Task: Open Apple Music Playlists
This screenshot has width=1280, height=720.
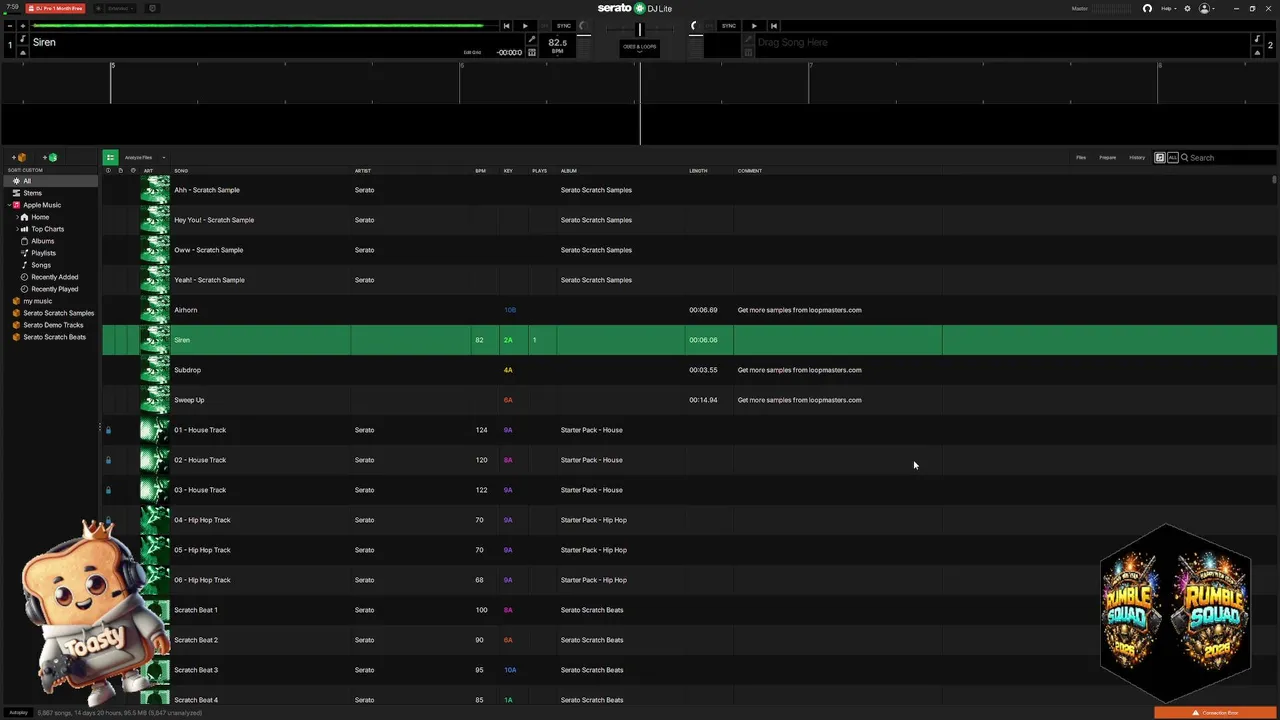Action: 43,253
